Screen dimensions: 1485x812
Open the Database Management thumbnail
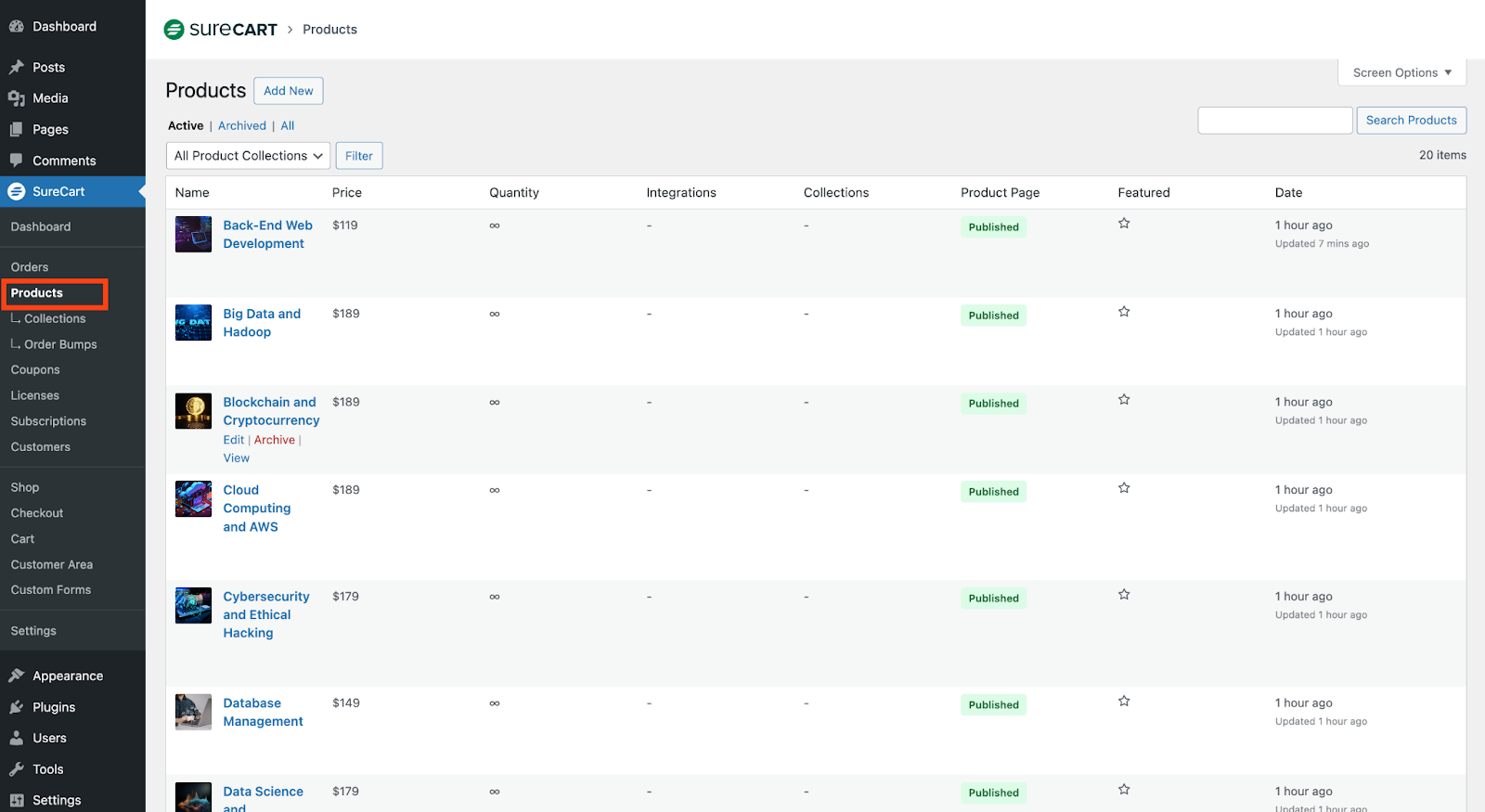point(193,713)
